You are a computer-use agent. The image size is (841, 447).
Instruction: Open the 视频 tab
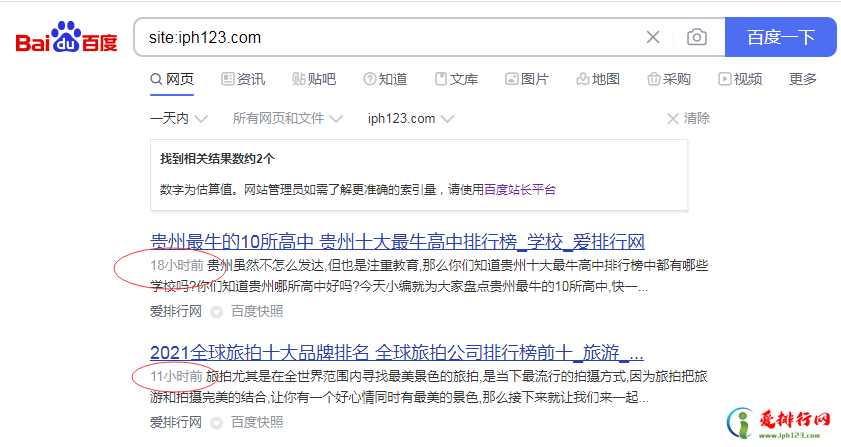tap(740, 79)
